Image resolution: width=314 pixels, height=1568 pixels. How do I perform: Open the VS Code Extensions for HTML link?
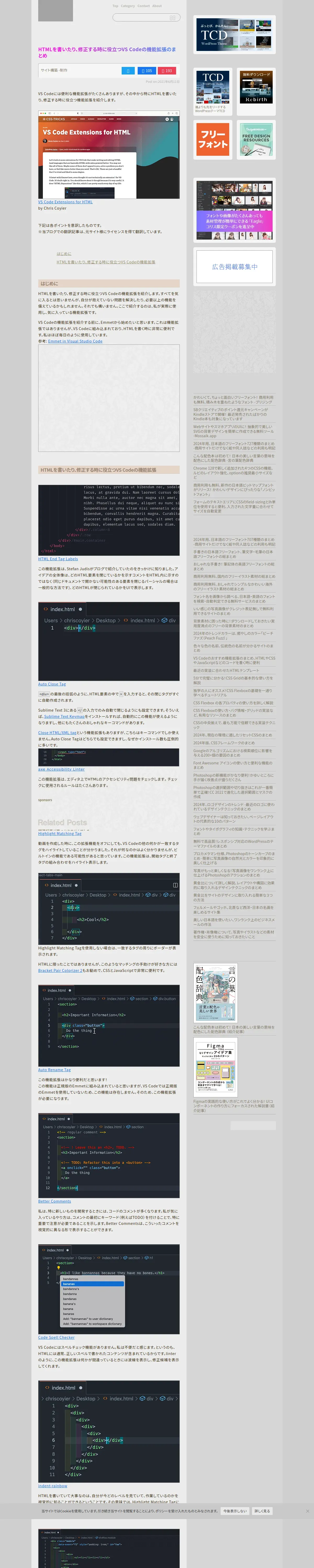65,202
